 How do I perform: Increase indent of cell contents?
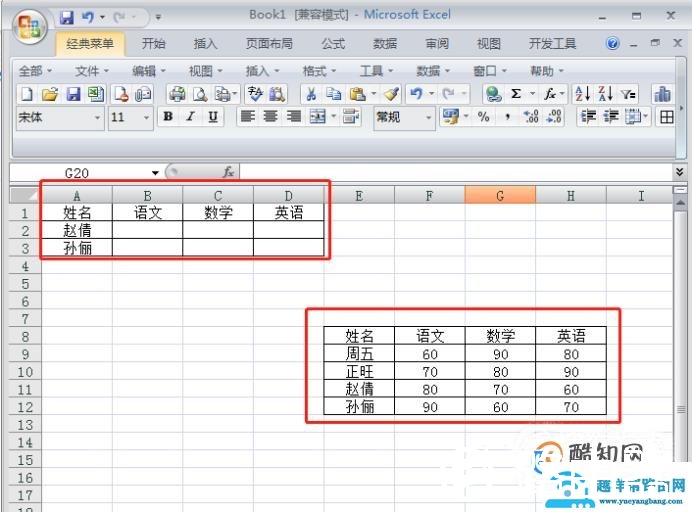[x=611, y=117]
